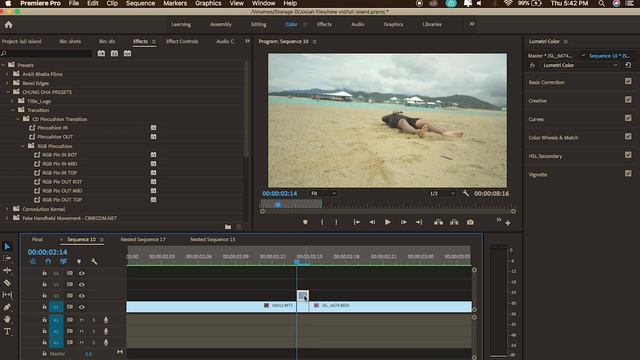The width and height of the screenshot is (640, 360).
Task: Click the Effects search field
Action: 47,53
